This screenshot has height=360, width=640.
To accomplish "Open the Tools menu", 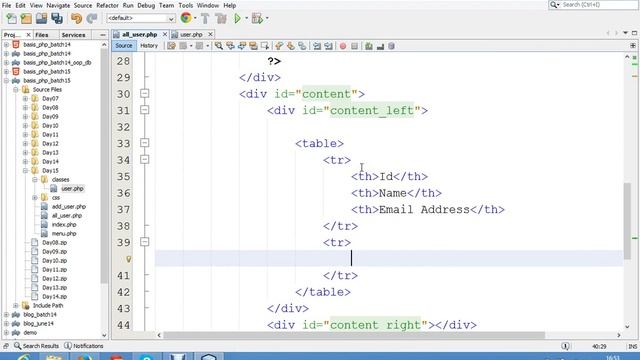I will click(186, 5).
